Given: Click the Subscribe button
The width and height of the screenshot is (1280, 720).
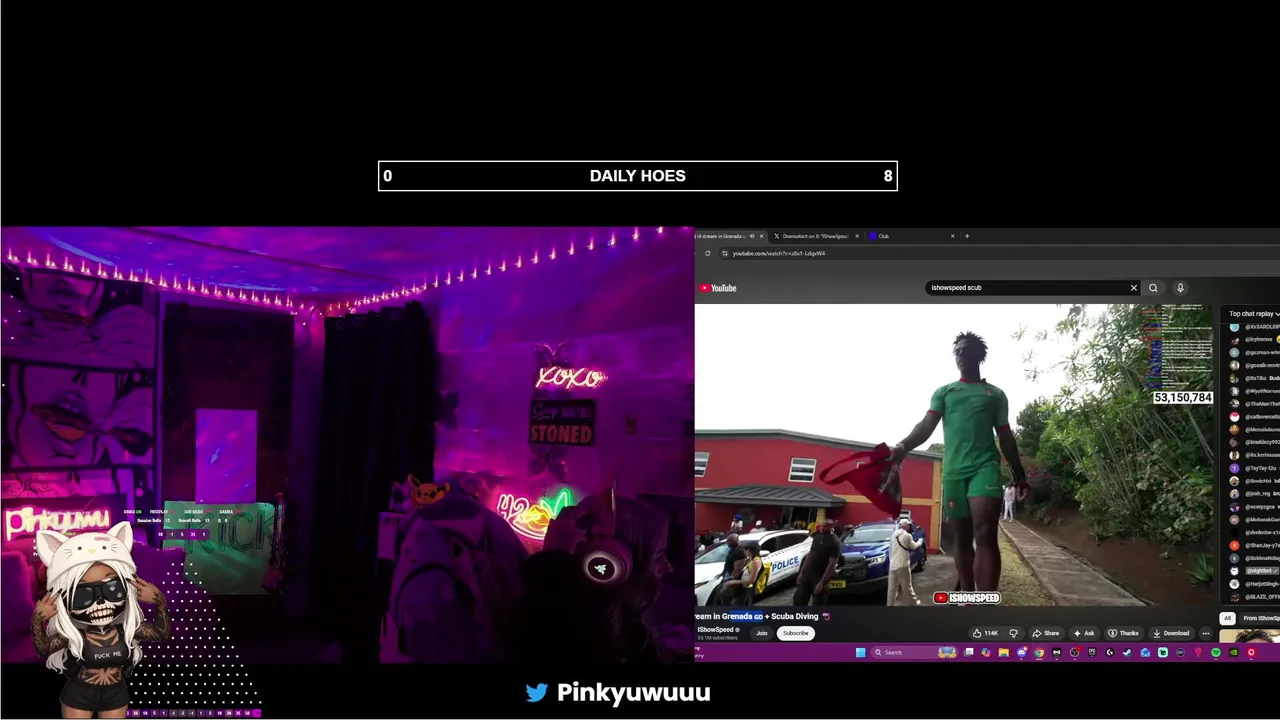Looking at the screenshot, I should (x=796, y=633).
